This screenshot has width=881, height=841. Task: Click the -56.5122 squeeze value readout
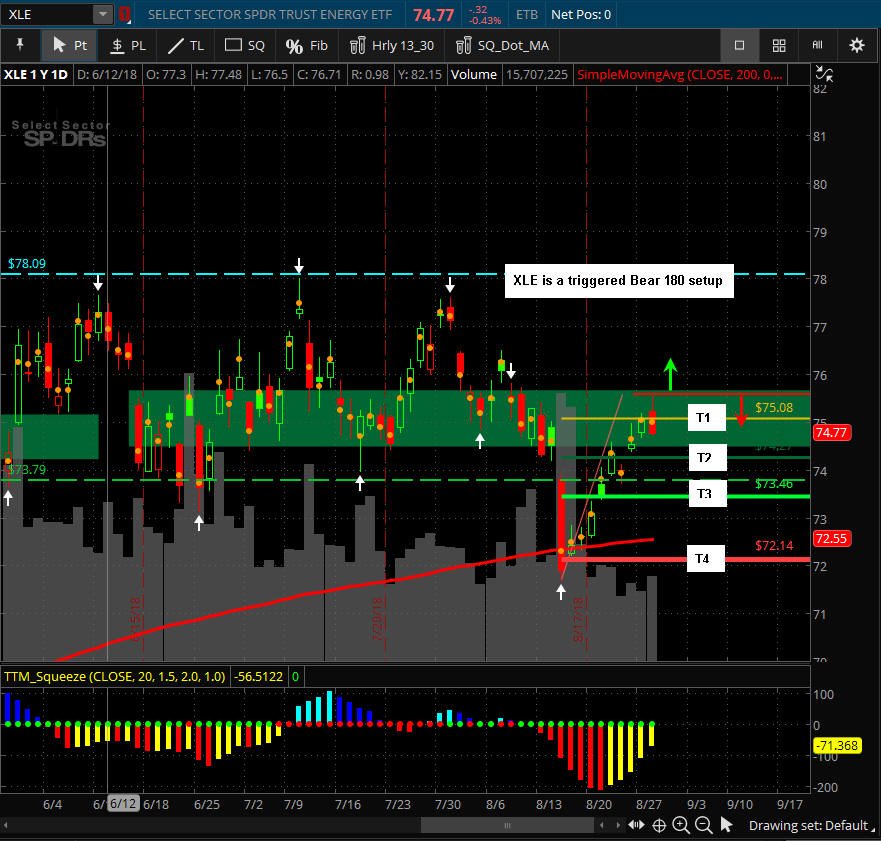[x=258, y=676]
